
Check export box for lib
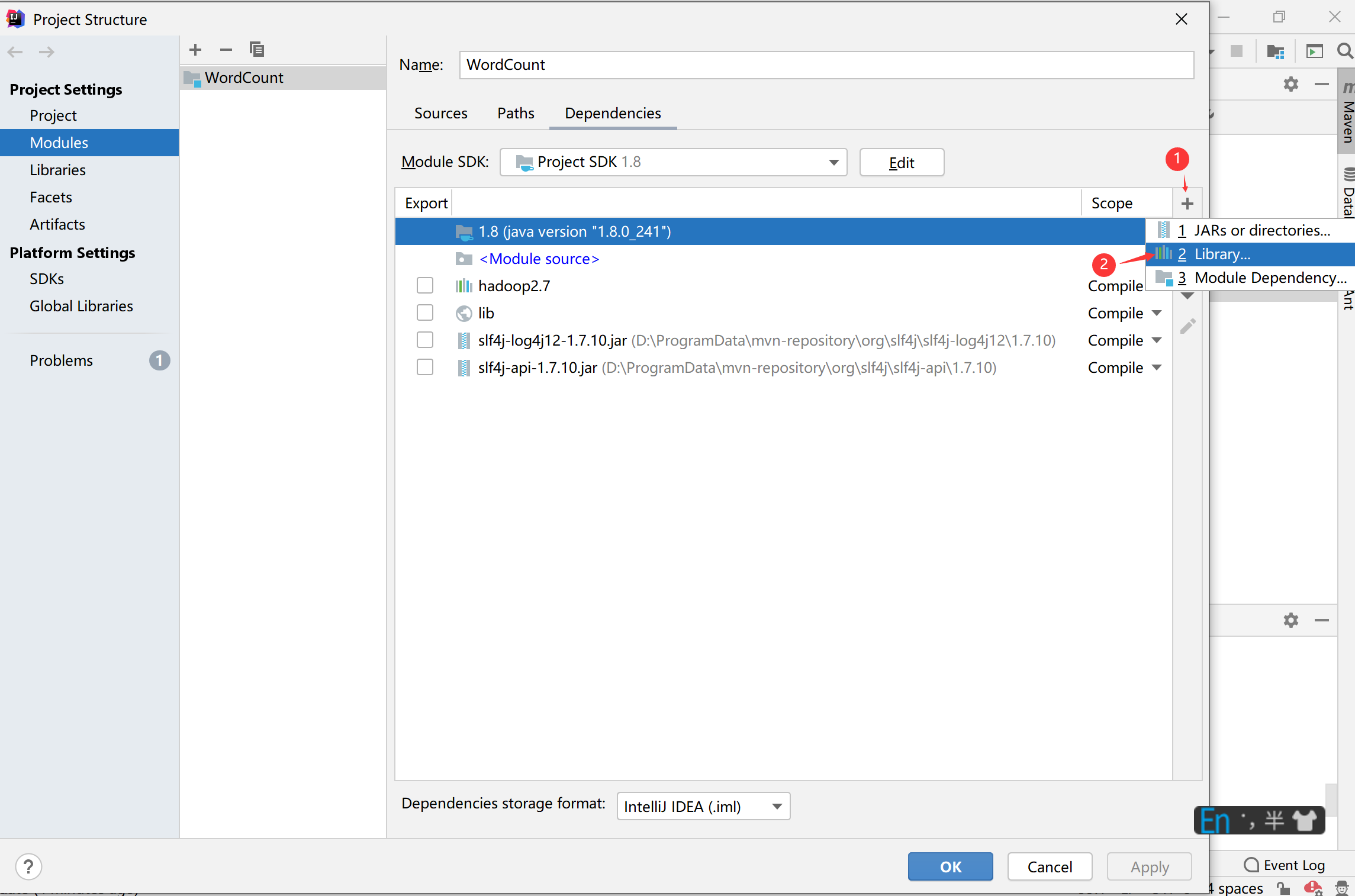(x=425, y=313)
